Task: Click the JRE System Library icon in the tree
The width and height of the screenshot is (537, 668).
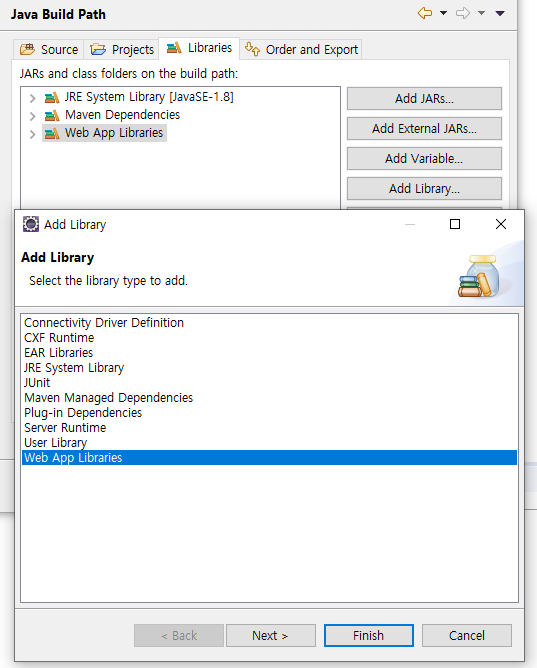Action: coord(52,98)
